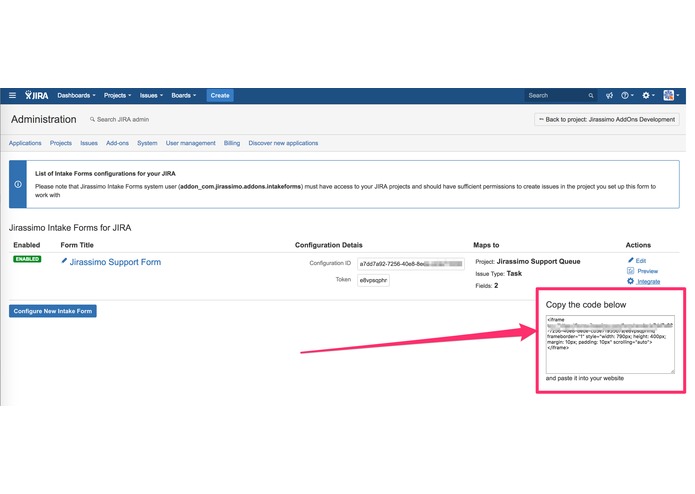Open the Applications admin tab
Image resolution: width=695 pixels, height=494 pixels.
25,143
